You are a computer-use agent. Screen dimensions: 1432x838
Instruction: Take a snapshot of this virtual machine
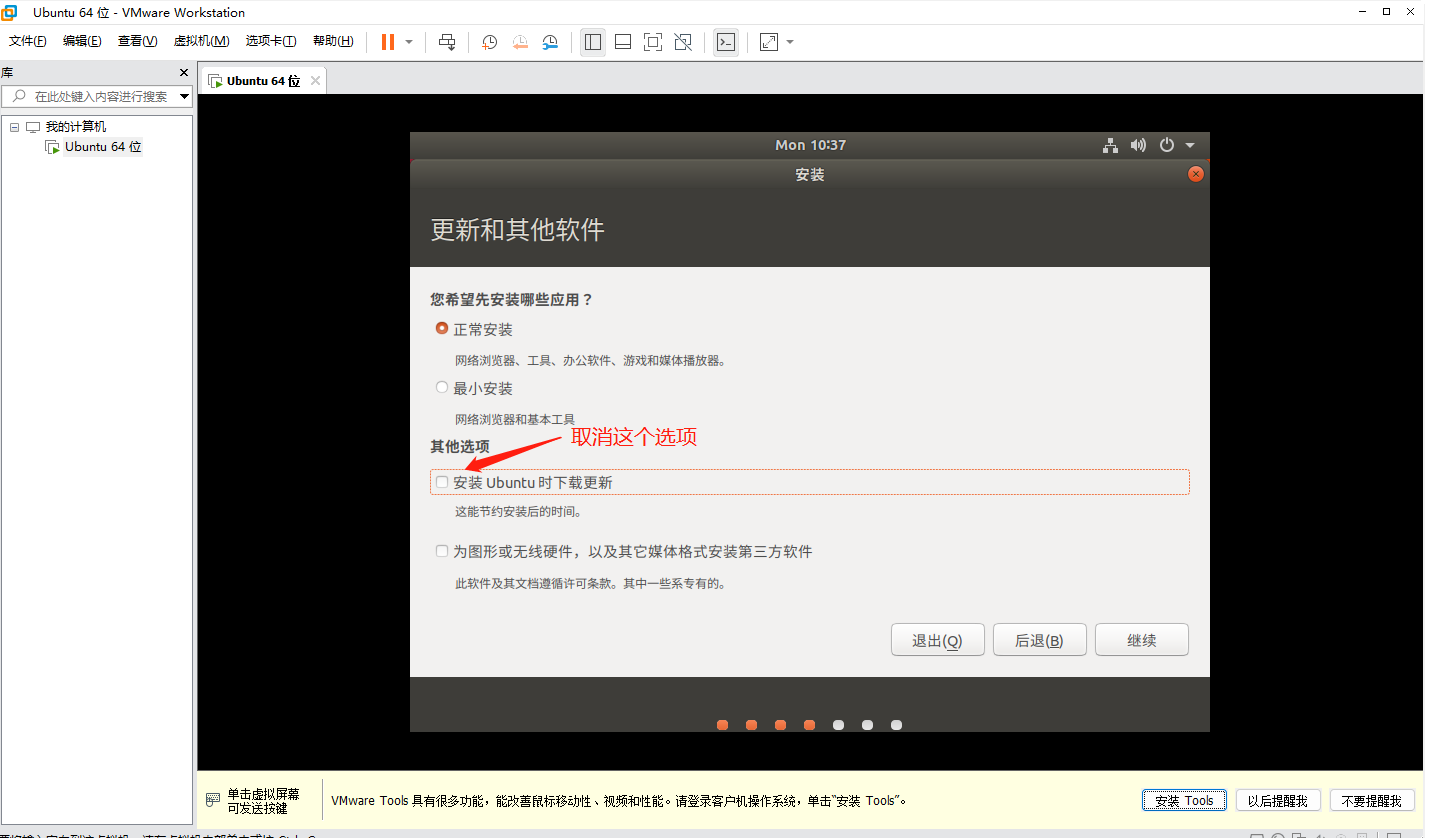489,42
